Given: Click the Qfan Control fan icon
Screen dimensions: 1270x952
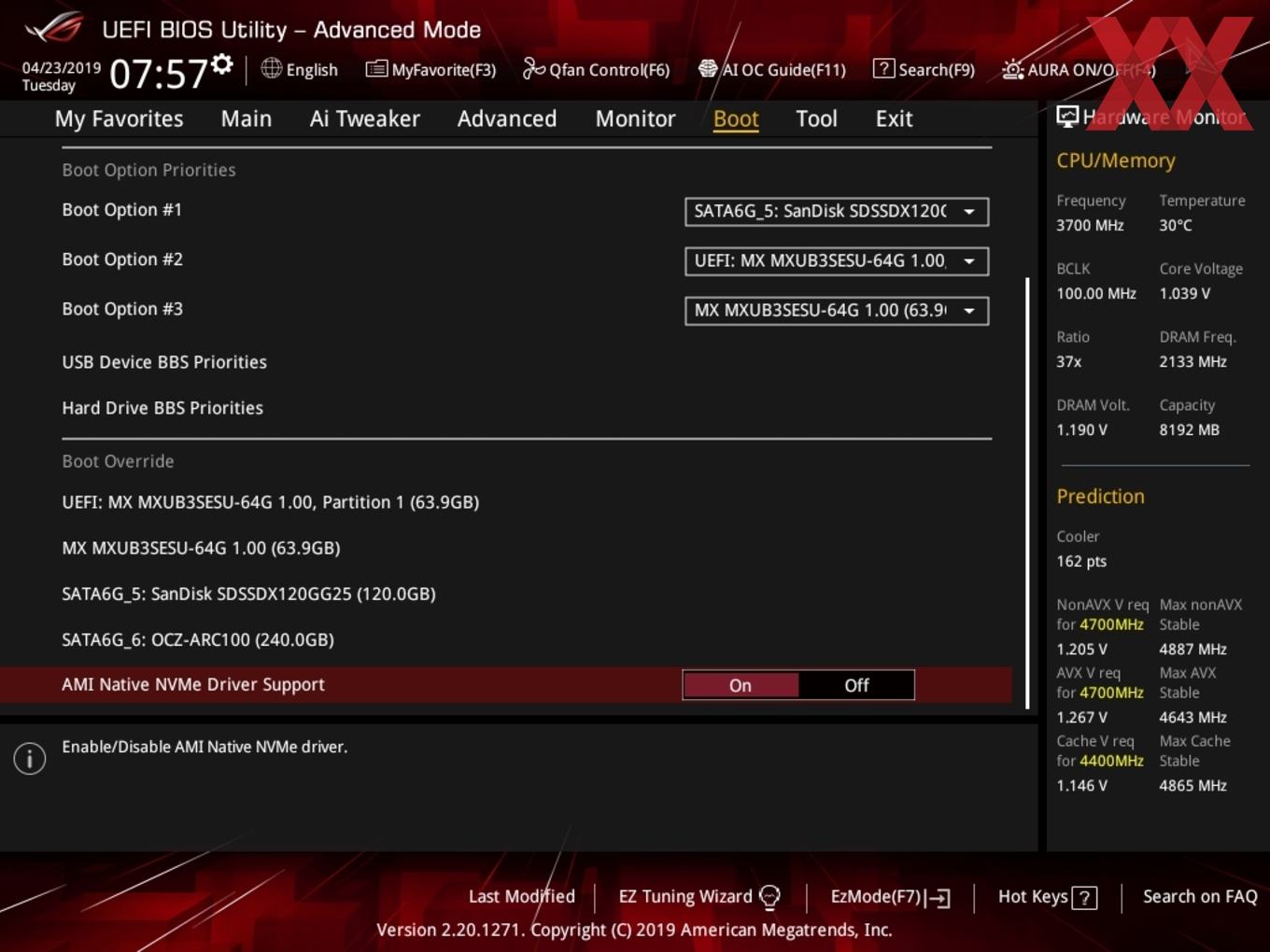Looking at the screenshot, I should click(x=533, y=69).
